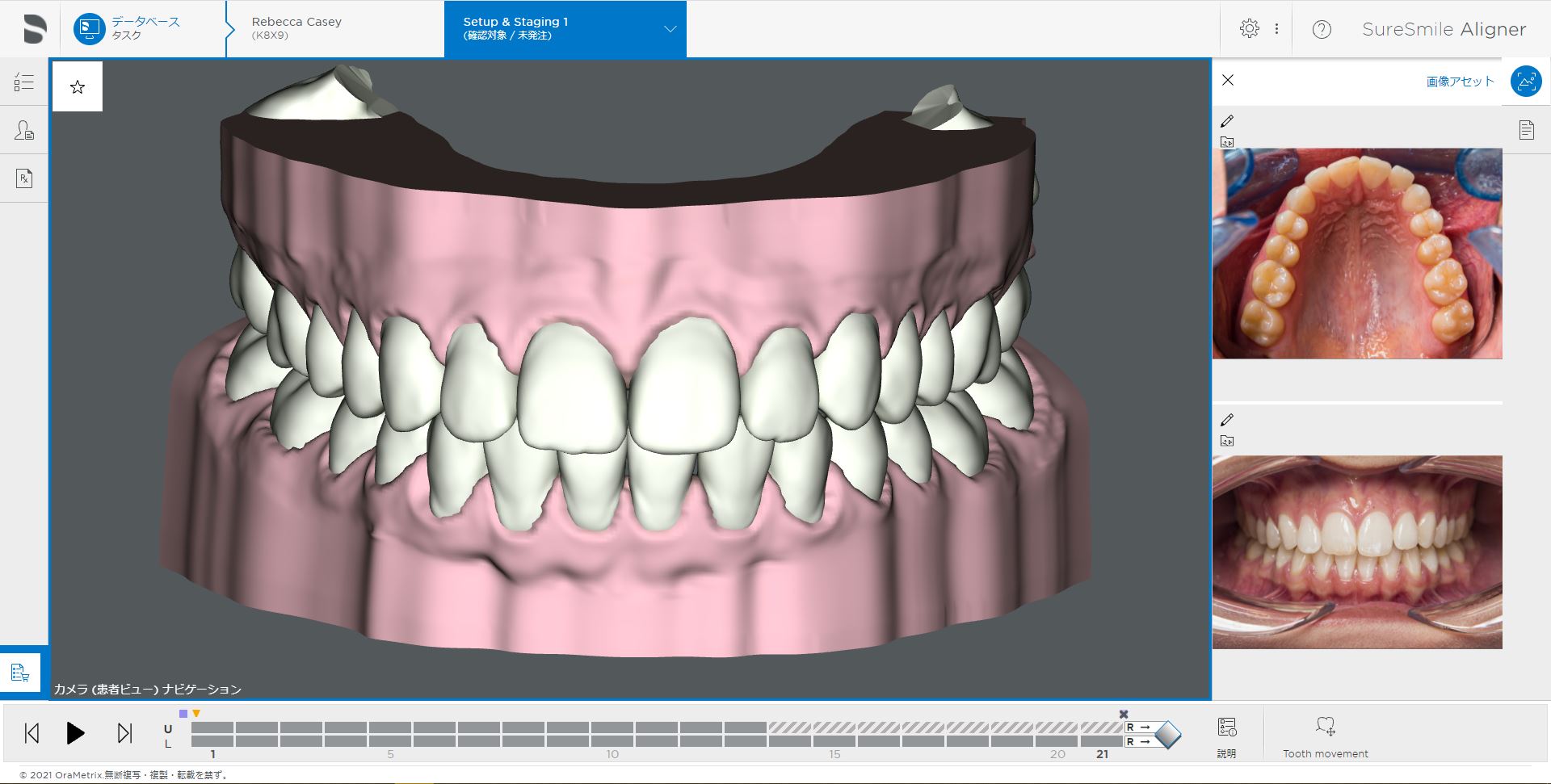Viewport: 1551px width, 784px height.
Task: Toggle the bottom-left staging table panel button
Action: pos(20,672)
